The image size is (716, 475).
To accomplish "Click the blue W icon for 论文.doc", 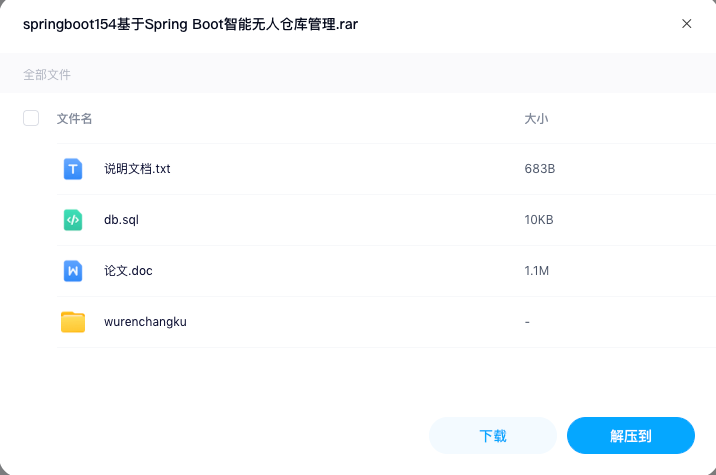I will [73, 271].
